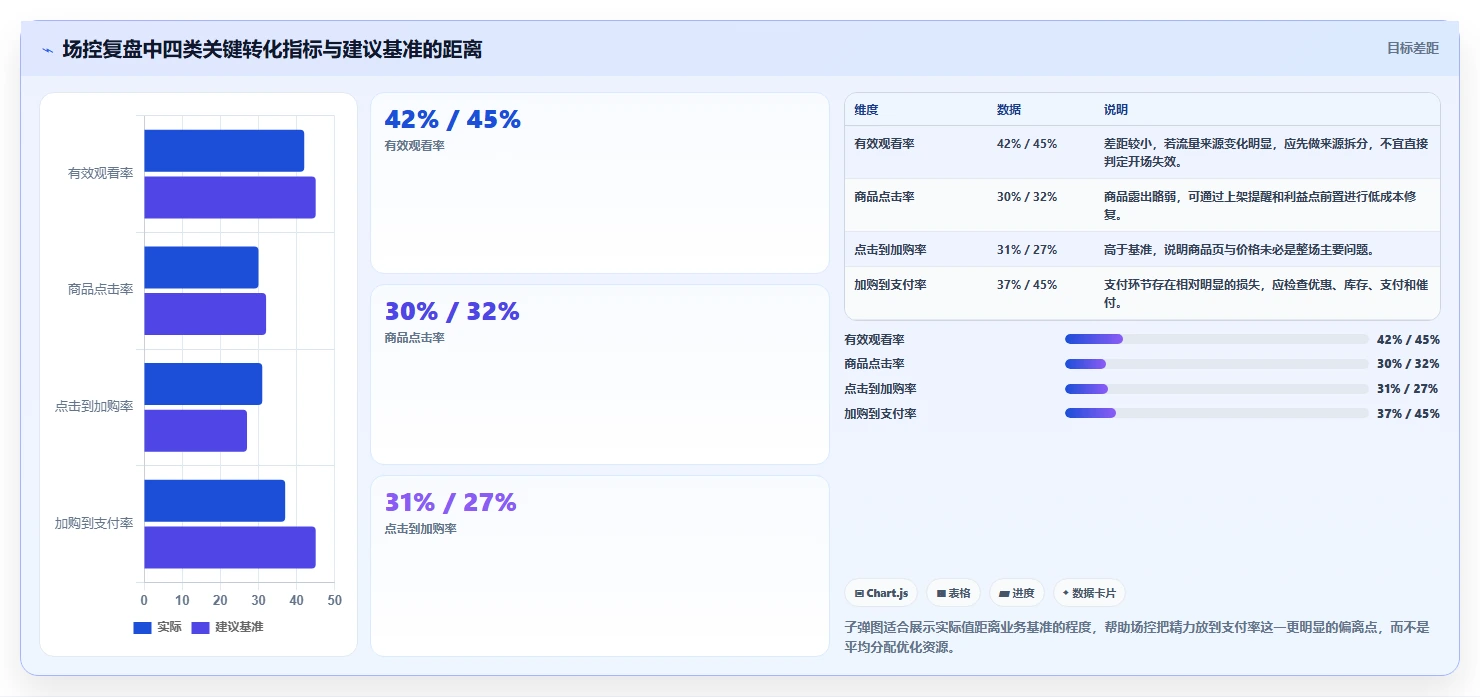The width and height of the screenshot is (1480, 697).
Task: Open the 31% / 27% 点击到加购率 data card
Action: click(600, 566)
